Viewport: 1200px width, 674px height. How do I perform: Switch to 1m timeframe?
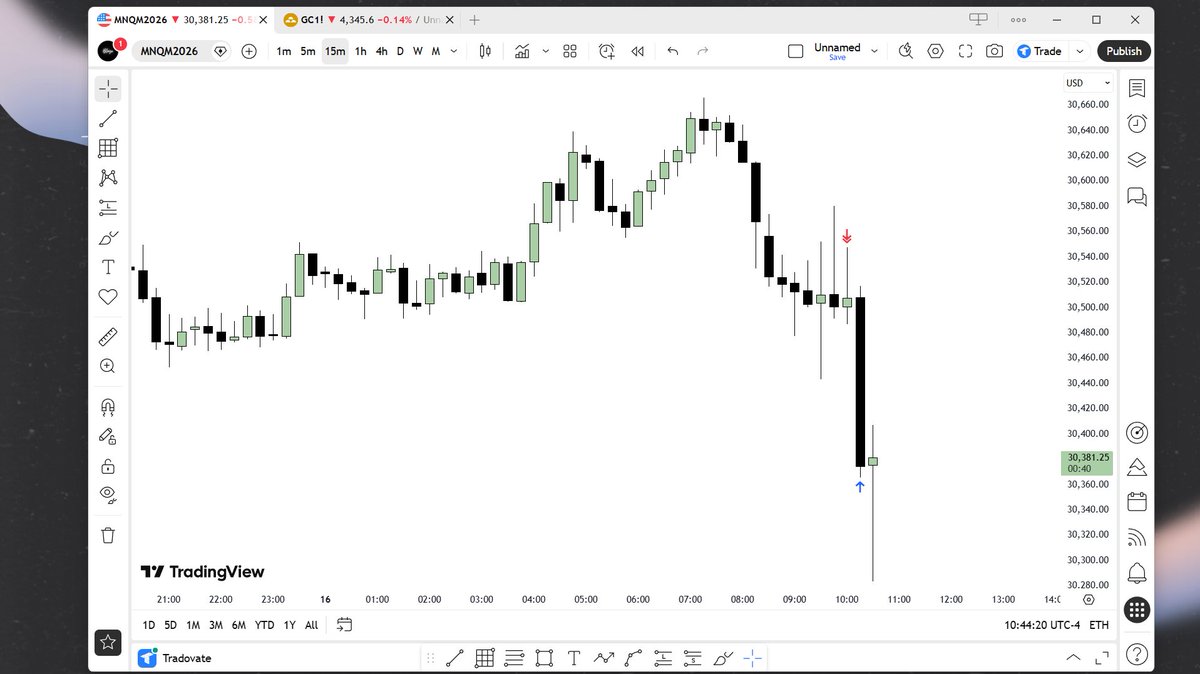[x=284, y=51]
